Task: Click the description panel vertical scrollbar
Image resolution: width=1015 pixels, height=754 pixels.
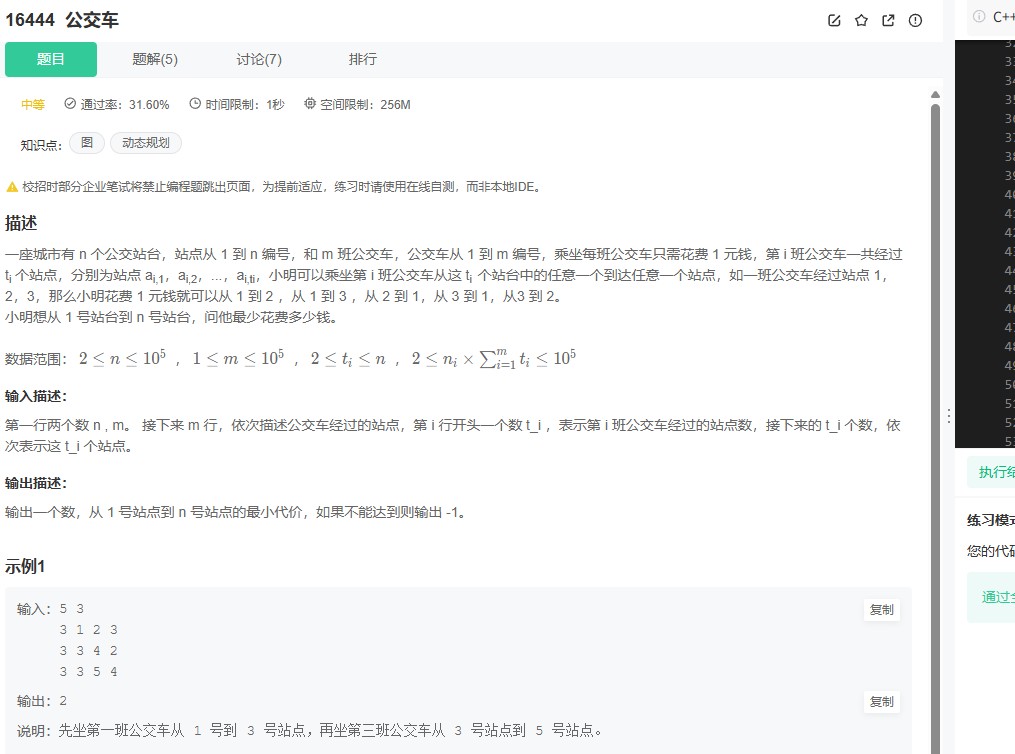Action: pyautogui.click(x=935, y=427)
